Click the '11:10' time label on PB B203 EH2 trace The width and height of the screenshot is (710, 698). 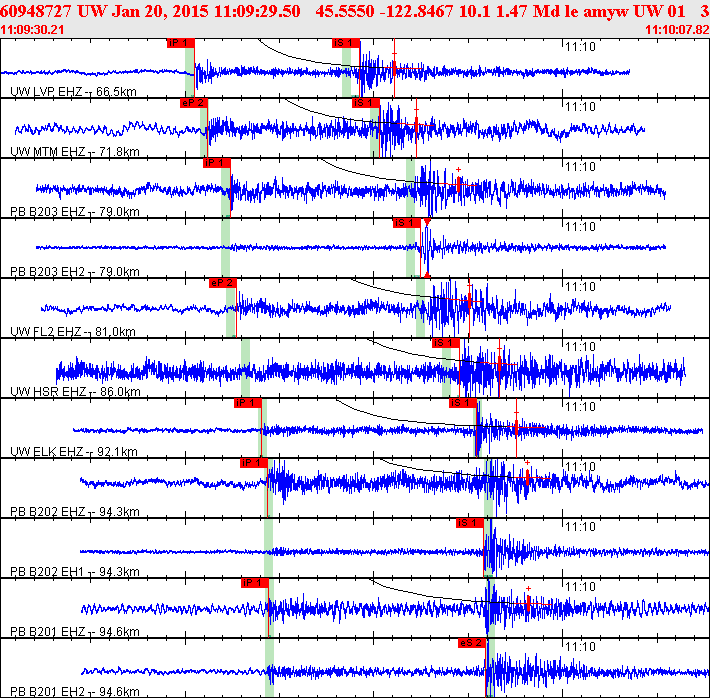tap(580, 226)
